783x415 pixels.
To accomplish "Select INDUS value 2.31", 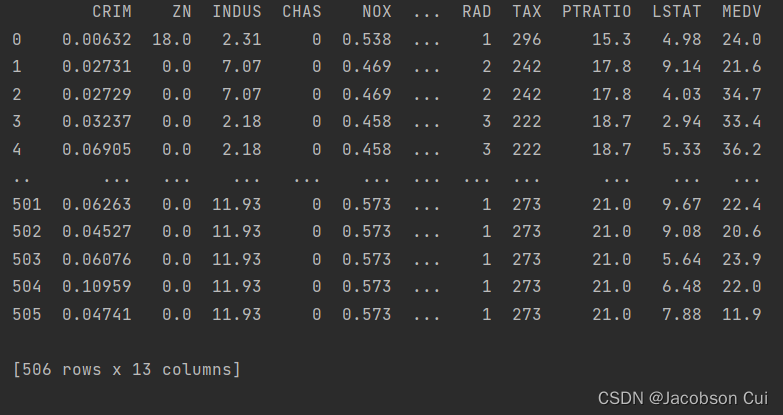I will tap(242, 39).
